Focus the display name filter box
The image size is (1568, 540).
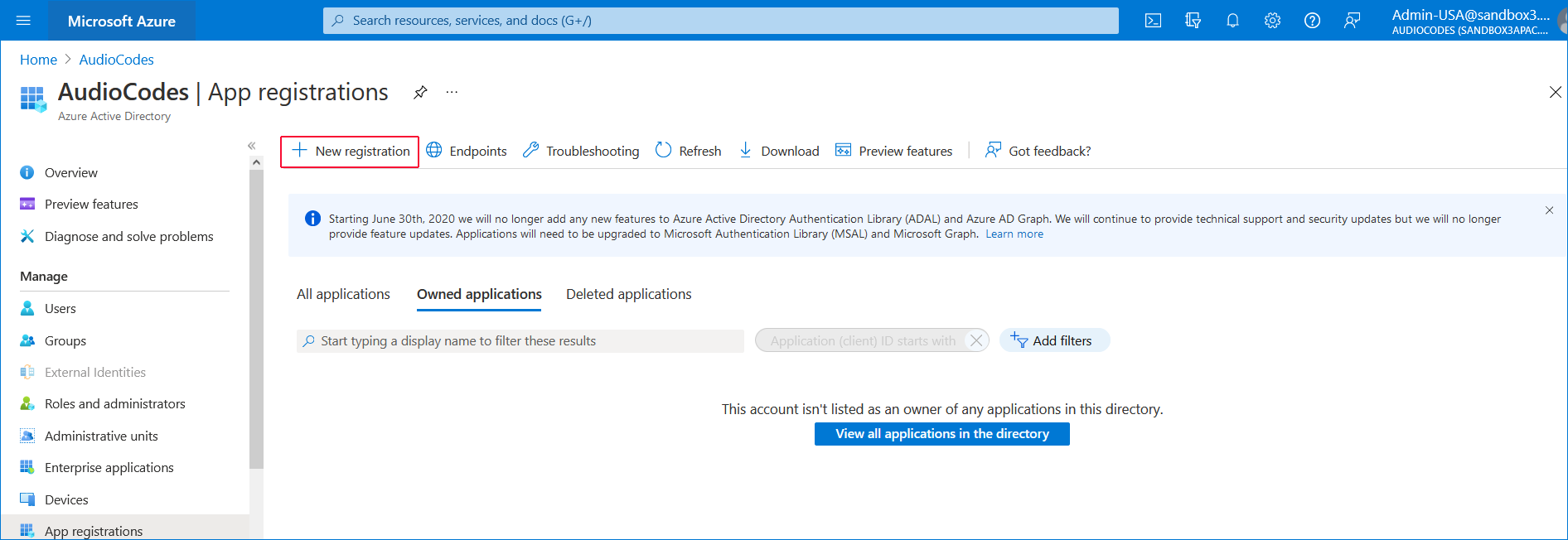[x=520, y=341]
